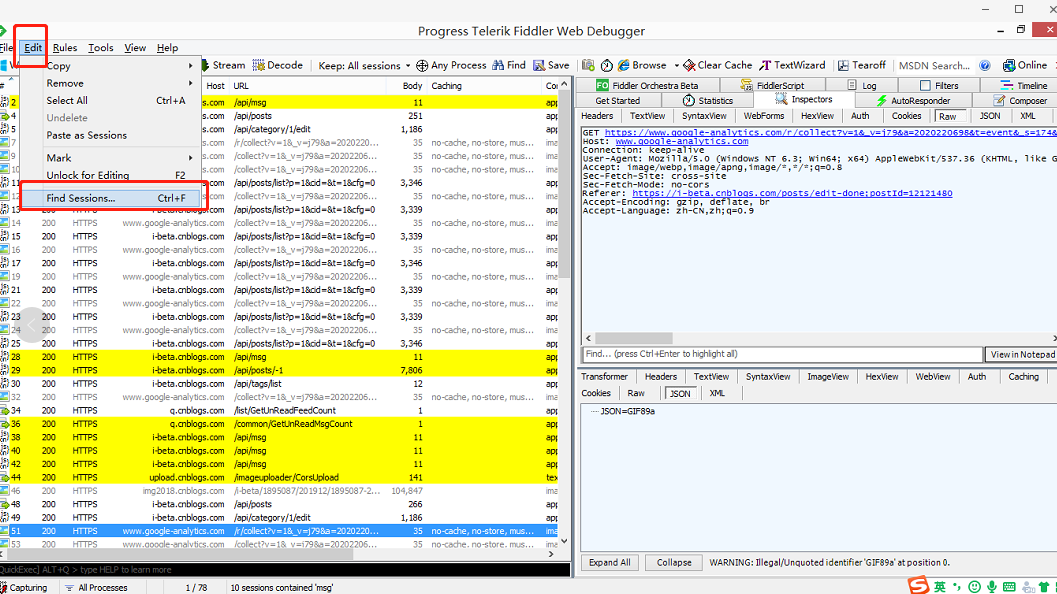Open the Keep: All sessions dropdown
Screen dimensions: 1057x594
[x=364, y=65]
